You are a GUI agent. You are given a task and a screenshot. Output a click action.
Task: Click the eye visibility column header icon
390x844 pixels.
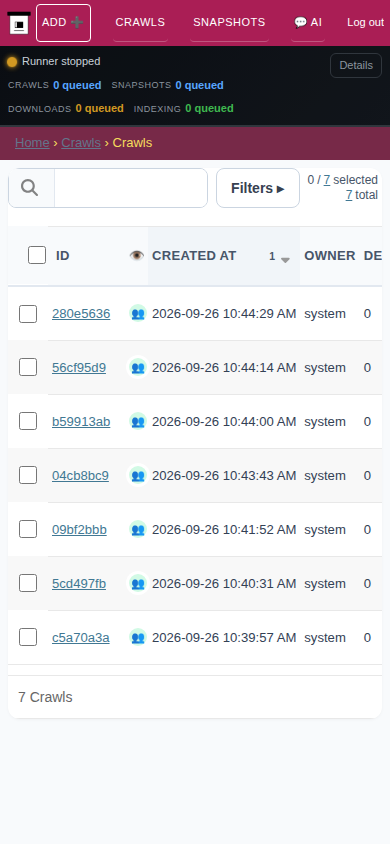[x=137, y=256]
